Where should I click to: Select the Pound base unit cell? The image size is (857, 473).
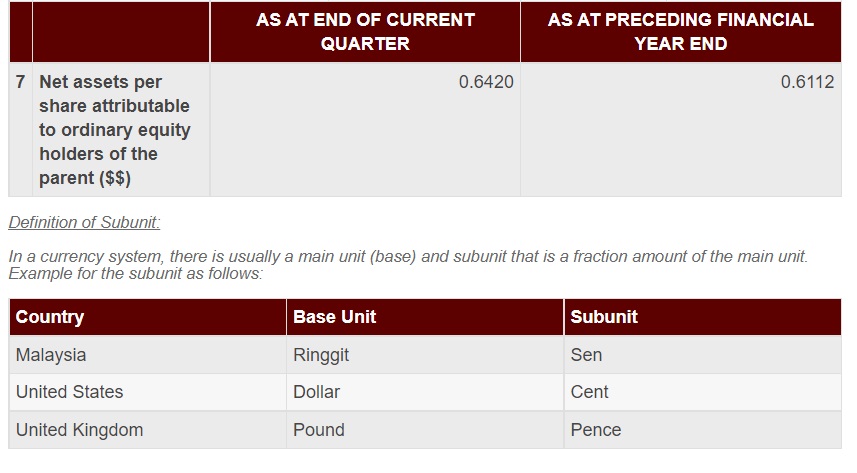pos(425,430)
